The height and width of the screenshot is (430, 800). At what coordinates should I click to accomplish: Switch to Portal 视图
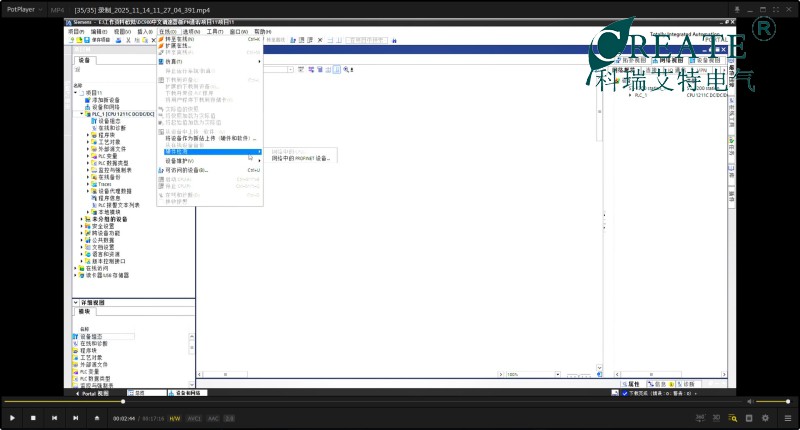(92, 393)
